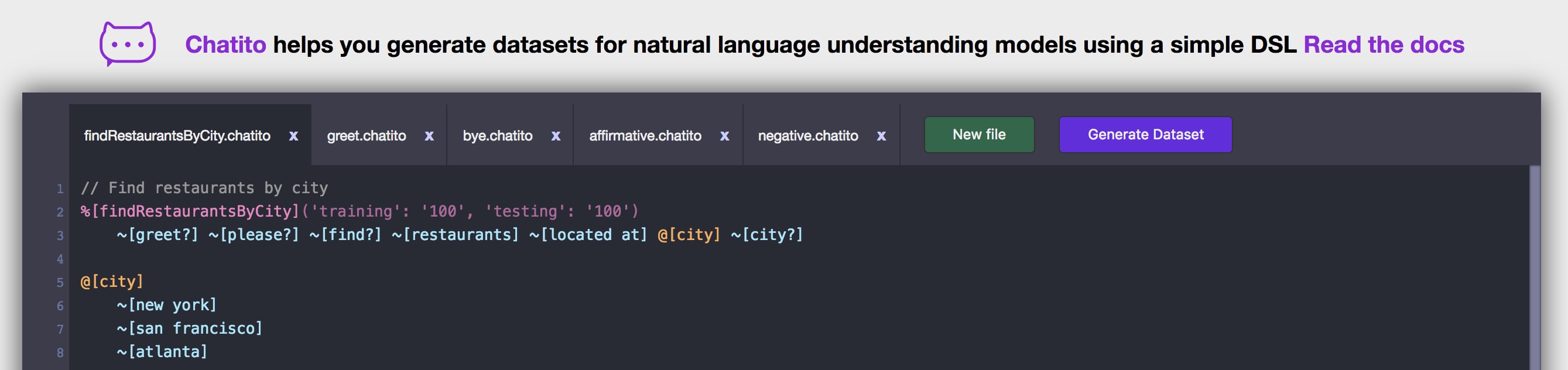
Task: Close the findRestaurantsByCity.chatito tab
Action: (x=293, y=136)
